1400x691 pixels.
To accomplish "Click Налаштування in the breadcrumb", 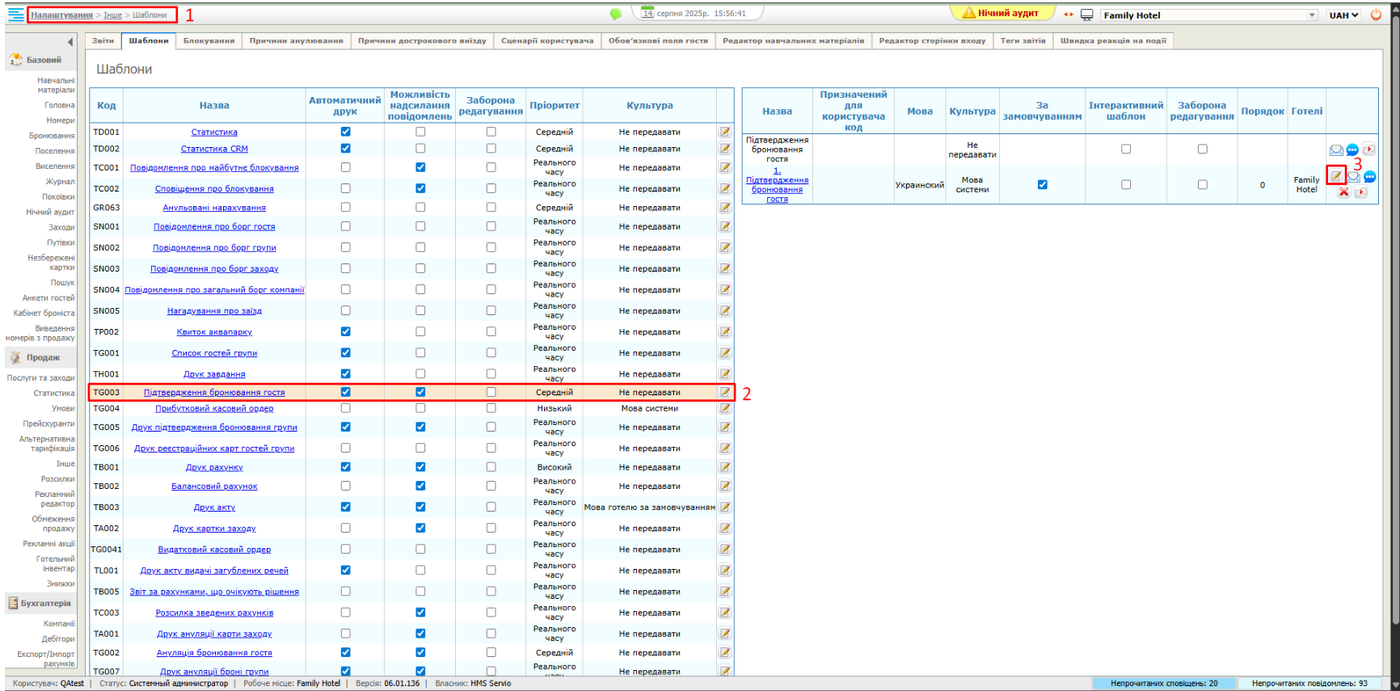I will click(62, 15).
